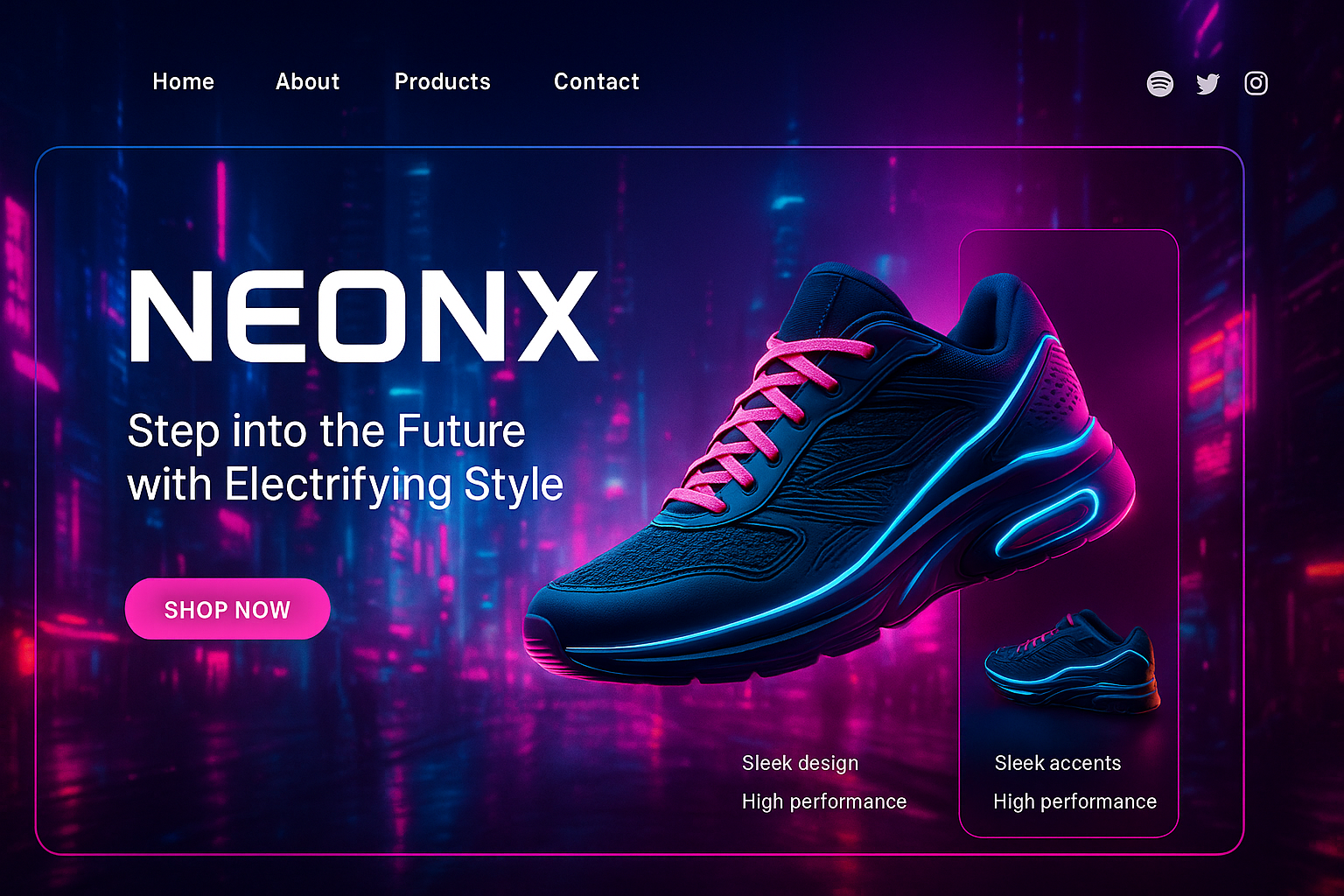This screenshot has height=896, width=1344.
Task: Open the Instagram icon
Action: 1256,83
